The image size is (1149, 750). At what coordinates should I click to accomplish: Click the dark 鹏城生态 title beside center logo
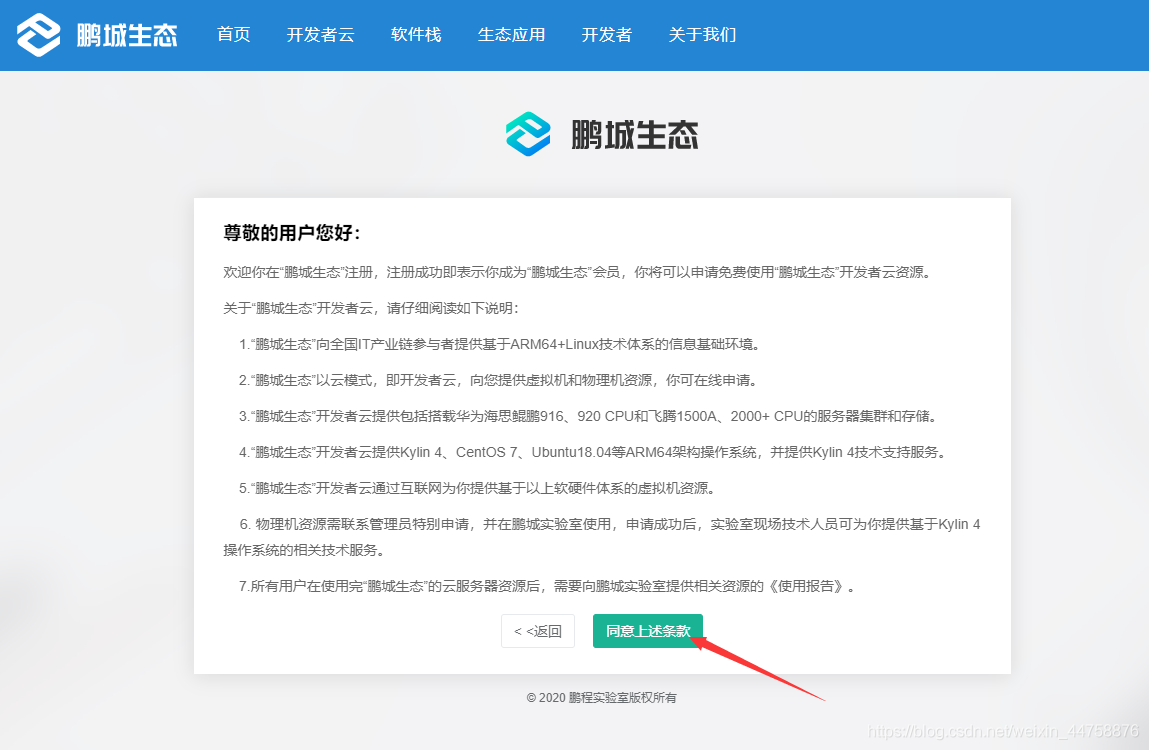coord(634,135)
